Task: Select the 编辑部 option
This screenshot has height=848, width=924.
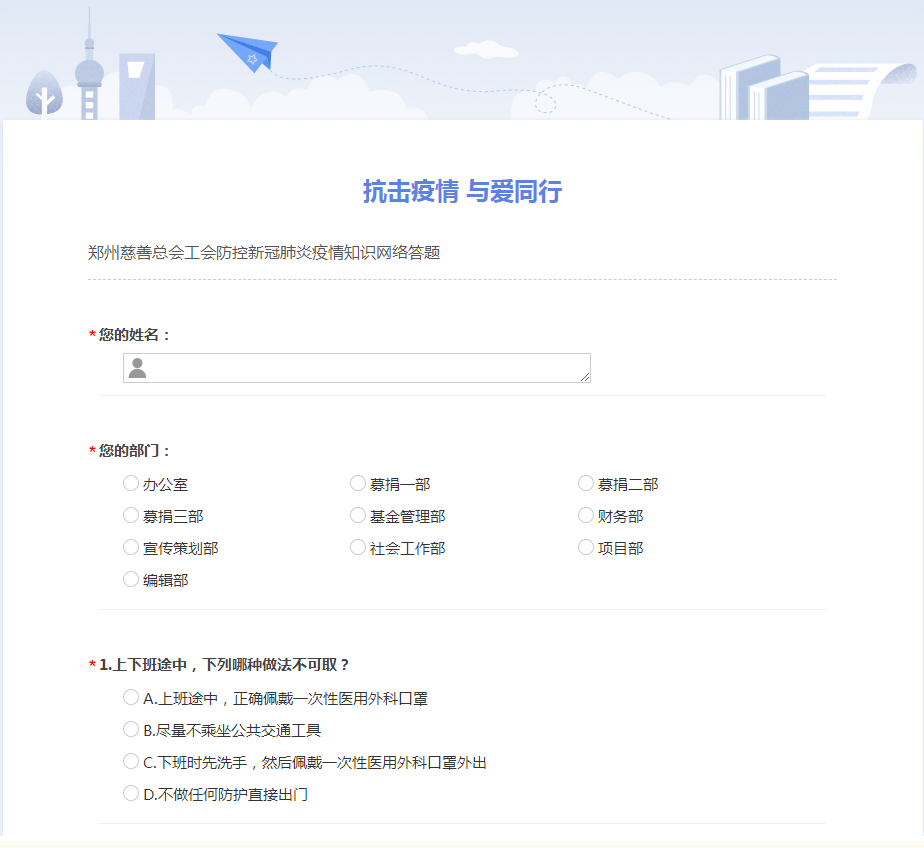Action: 131,580
